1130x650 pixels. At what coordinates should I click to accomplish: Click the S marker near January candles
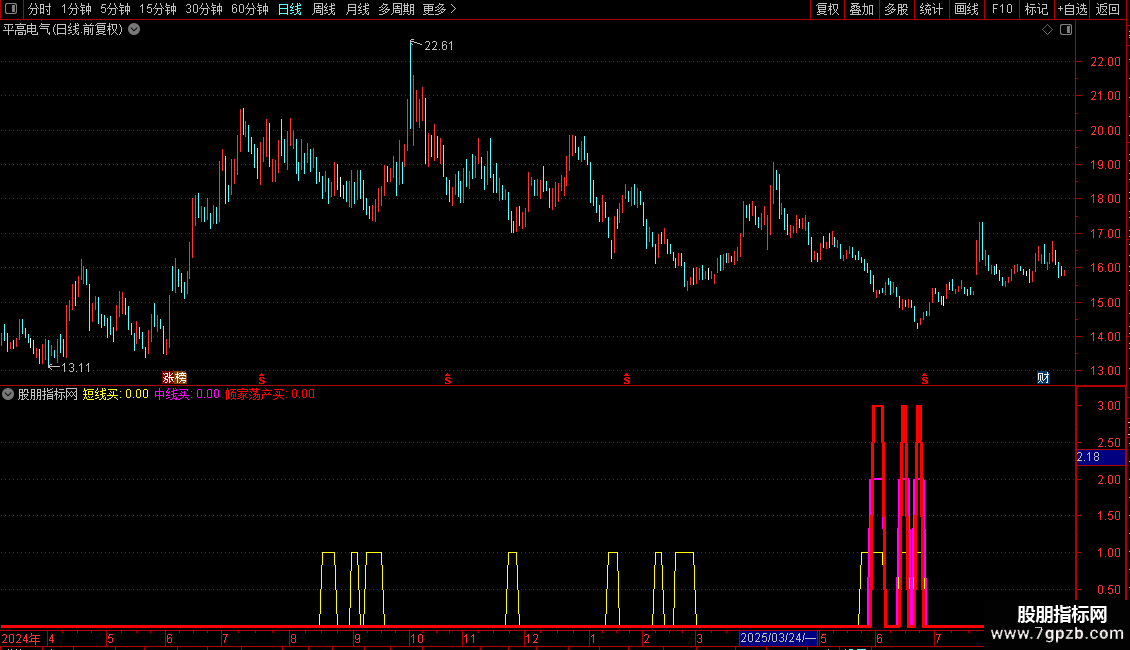pos(627,379)
